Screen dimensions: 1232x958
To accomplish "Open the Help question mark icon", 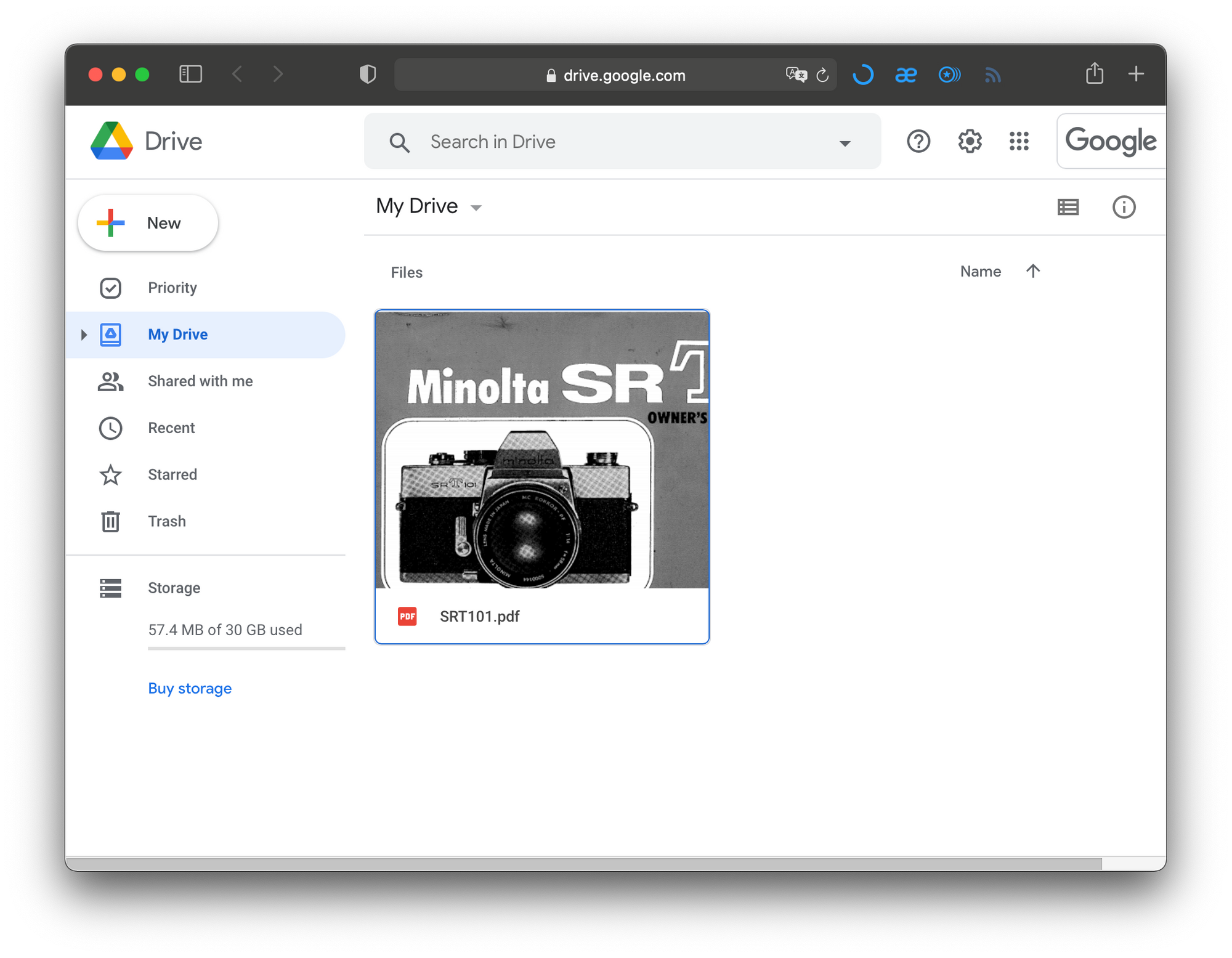I will (918, 142).
